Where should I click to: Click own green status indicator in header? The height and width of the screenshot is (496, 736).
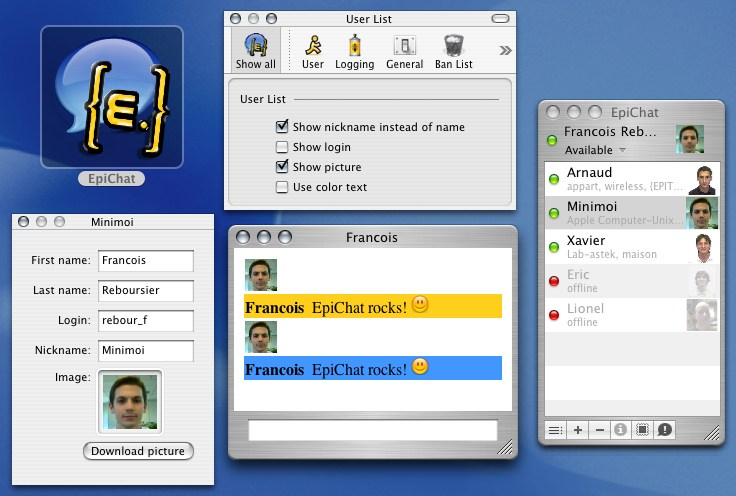pos(552,140)
